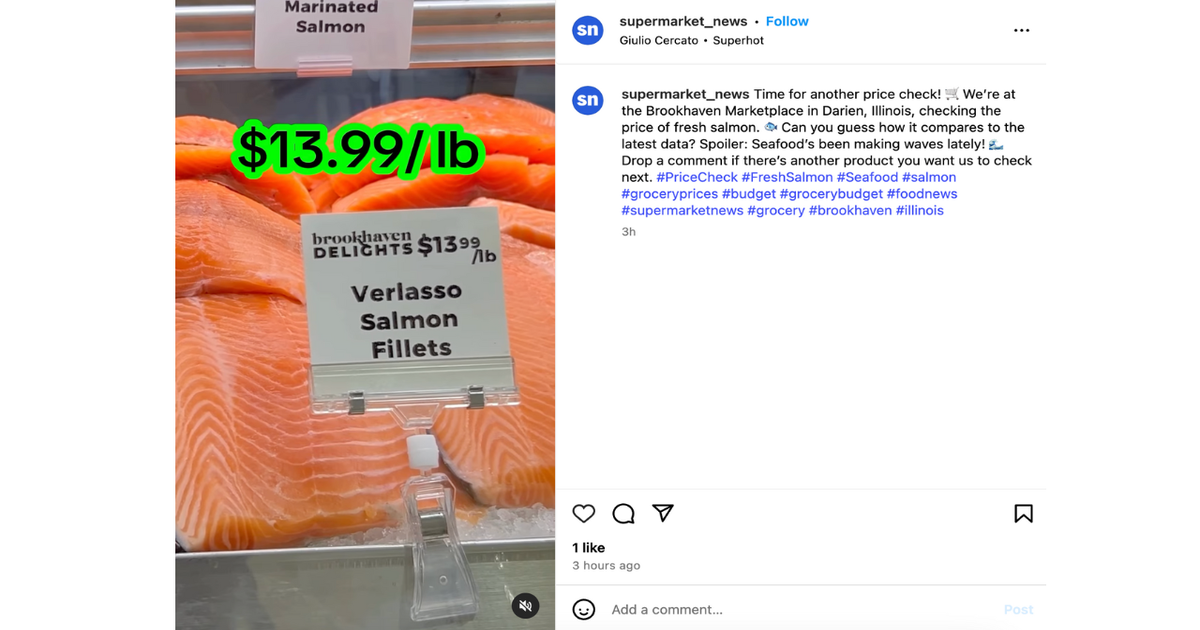Open comments via the speech bubble icon
The width and height of the screenshot is (1200, 630).
pyautogui.click(x=623, y=513)
